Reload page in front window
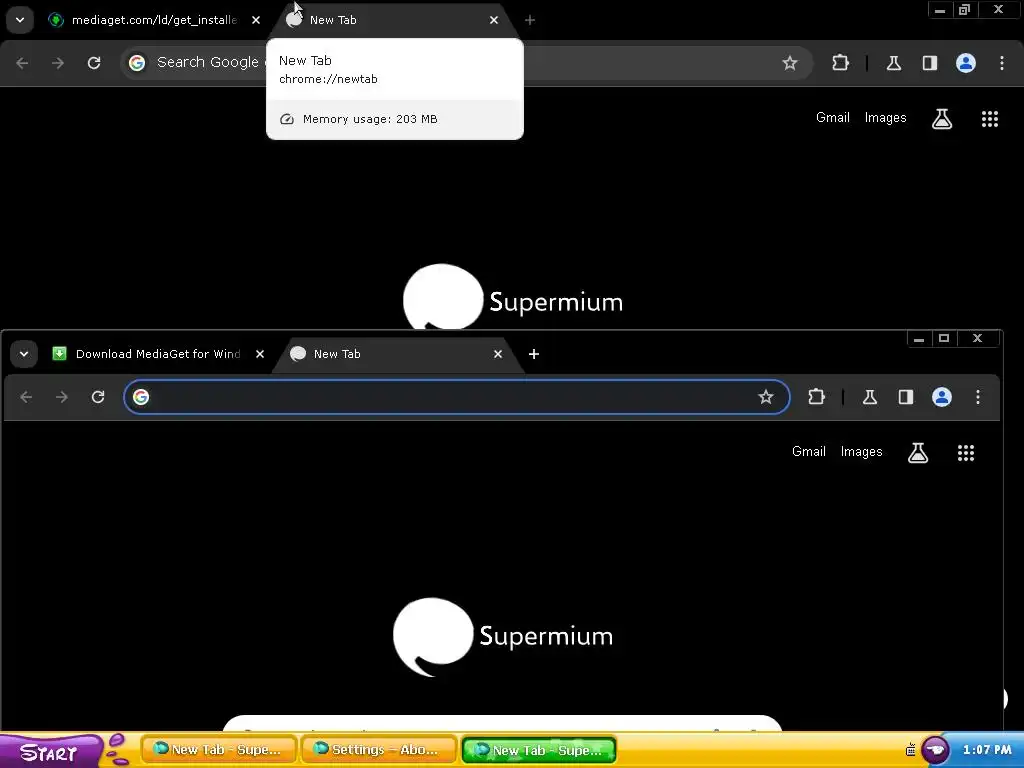Image resolution: width=1024 pixels, height=768 pixels. (98, 397)
